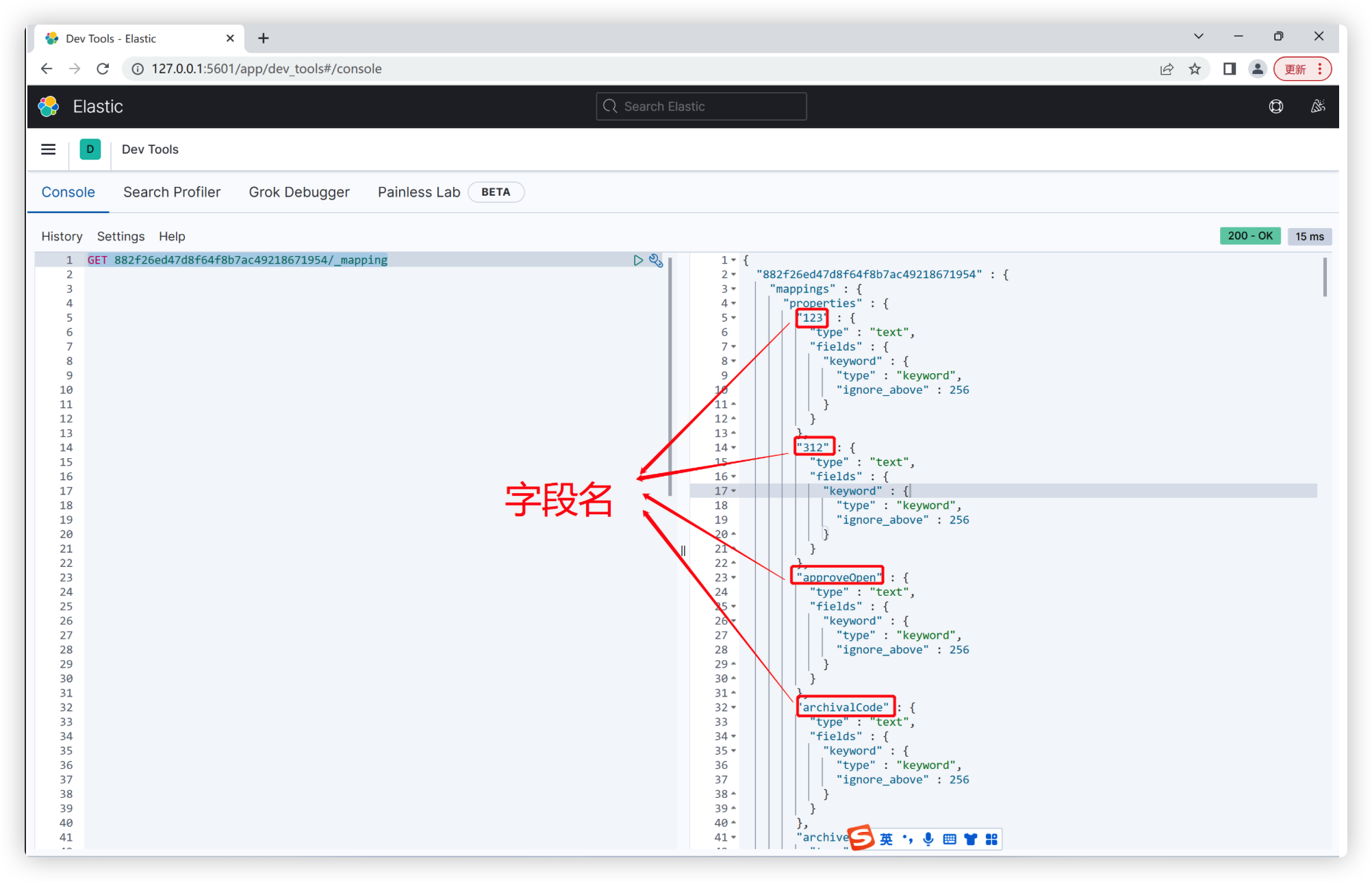Click the "mappings" key in the output
Screen dimensions: 1372x882
pos(802,289)
